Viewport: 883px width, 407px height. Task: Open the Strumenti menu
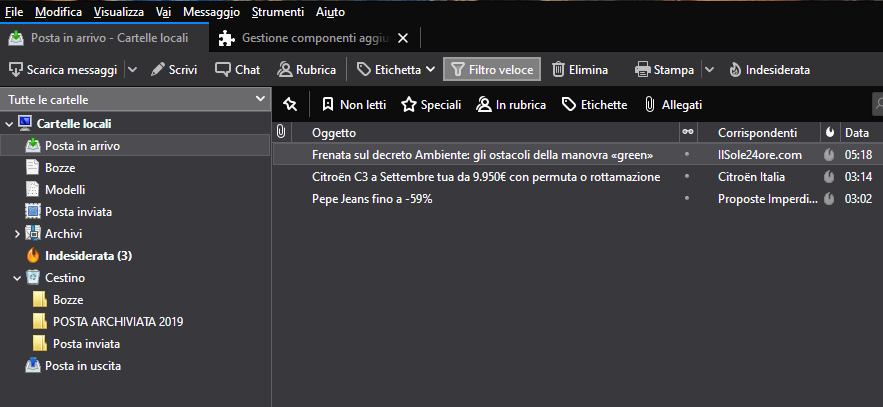click(278, 12)
